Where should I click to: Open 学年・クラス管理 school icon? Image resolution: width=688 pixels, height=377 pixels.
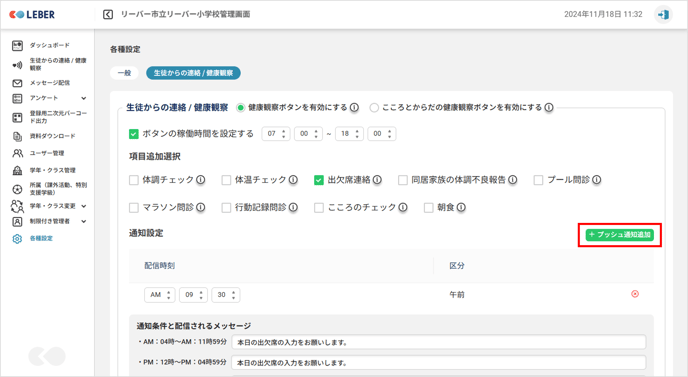pyautogui.click(x=17, y=170)
